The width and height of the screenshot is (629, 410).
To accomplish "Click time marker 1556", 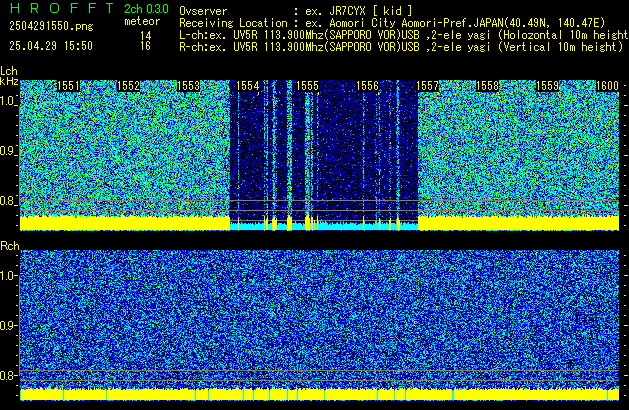I will (367, 86).
